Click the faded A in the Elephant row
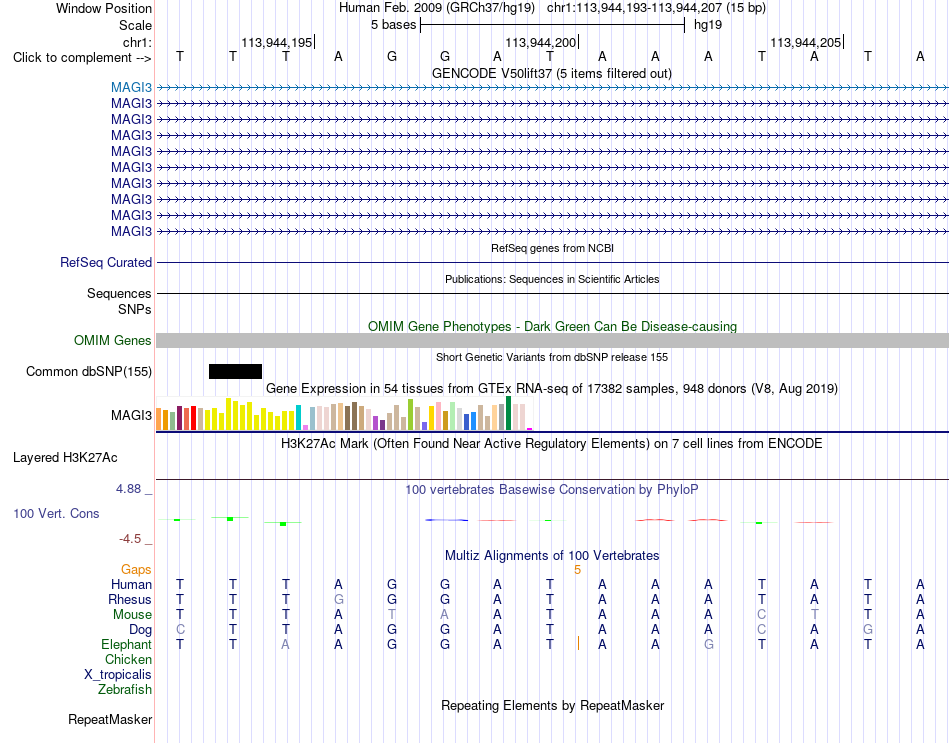This screenshot has height=743, width=950. (x=285, y=644)
